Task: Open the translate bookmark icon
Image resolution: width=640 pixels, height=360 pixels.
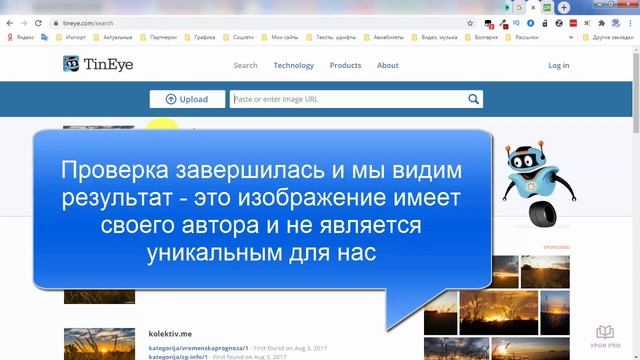Action: pyautogui.click(x=44, y=37)
